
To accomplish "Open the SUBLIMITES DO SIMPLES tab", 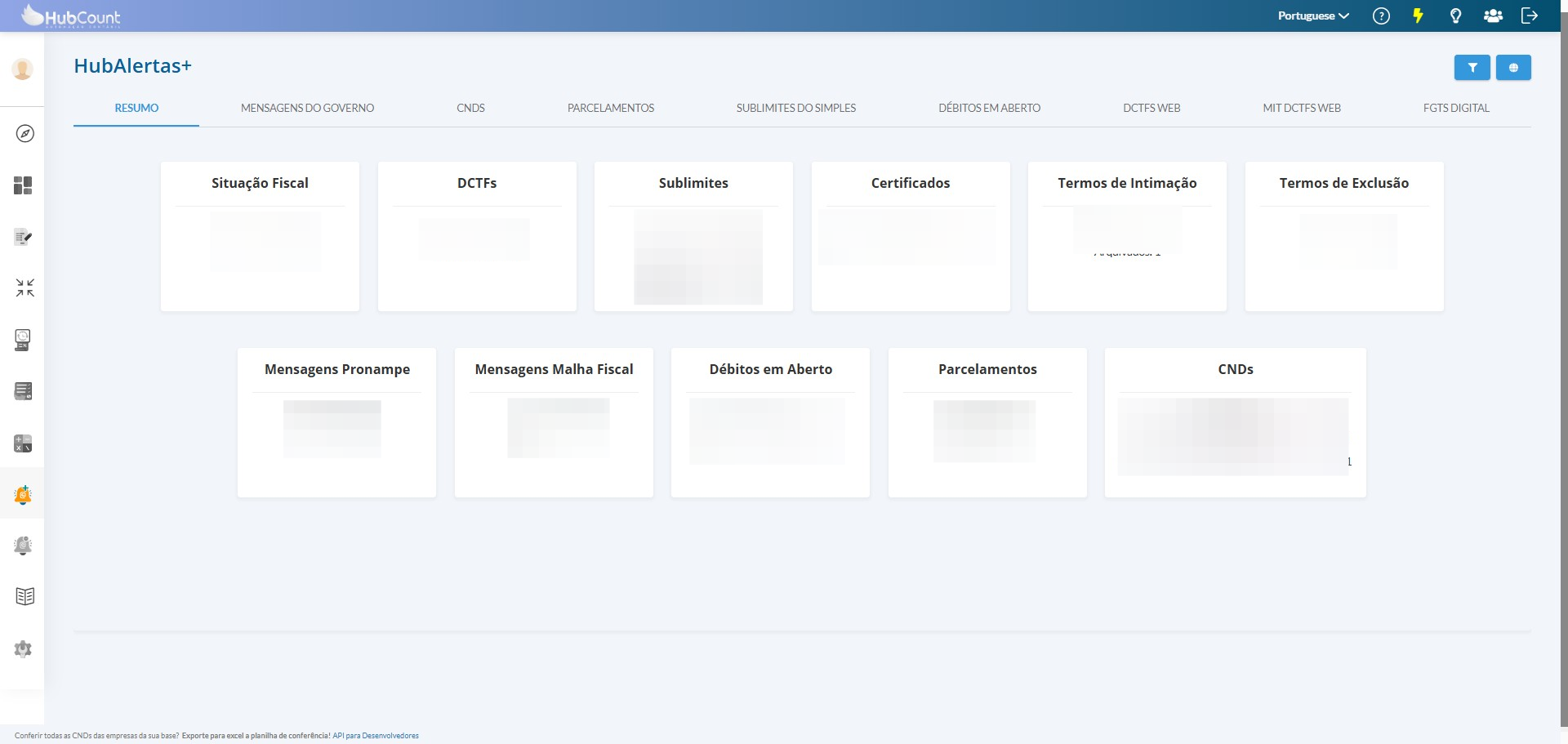I will [x=796, y=108].
